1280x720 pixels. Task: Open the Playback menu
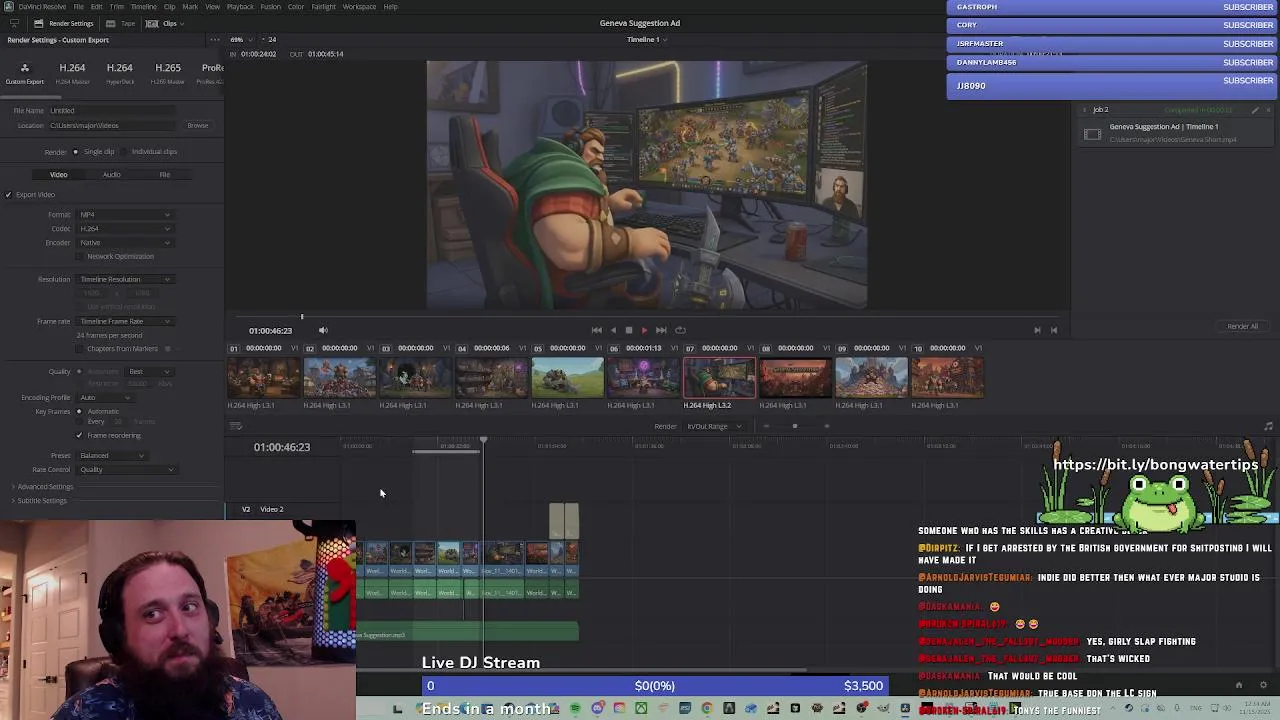click(240, 7)
